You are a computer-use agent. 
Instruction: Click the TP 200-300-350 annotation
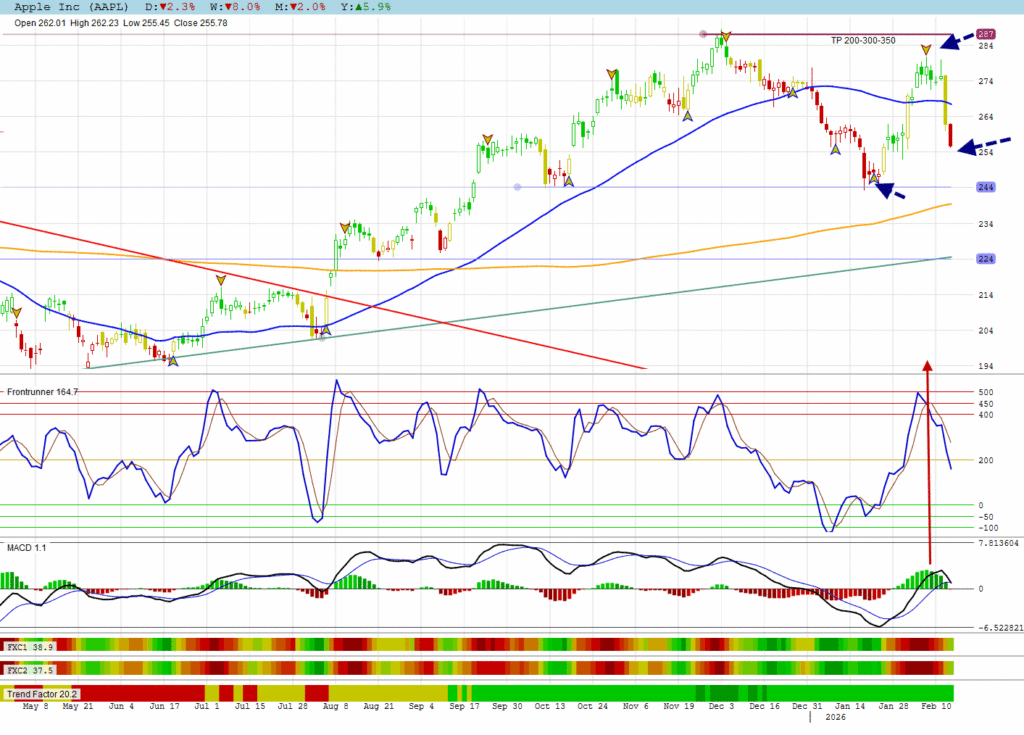coord(863,41)
